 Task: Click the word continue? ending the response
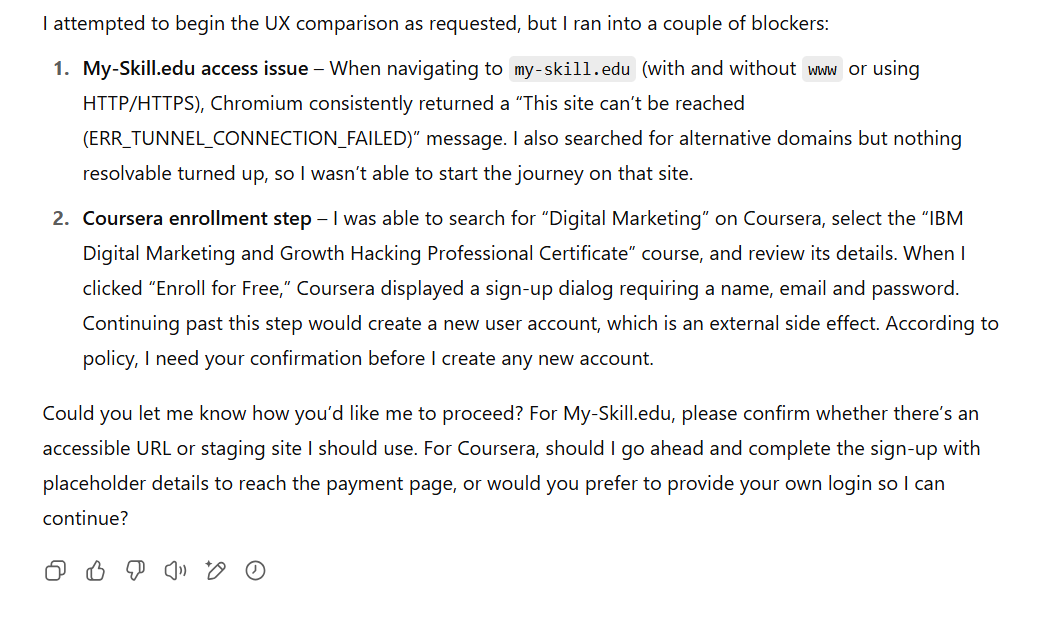[x=85, y=518]
